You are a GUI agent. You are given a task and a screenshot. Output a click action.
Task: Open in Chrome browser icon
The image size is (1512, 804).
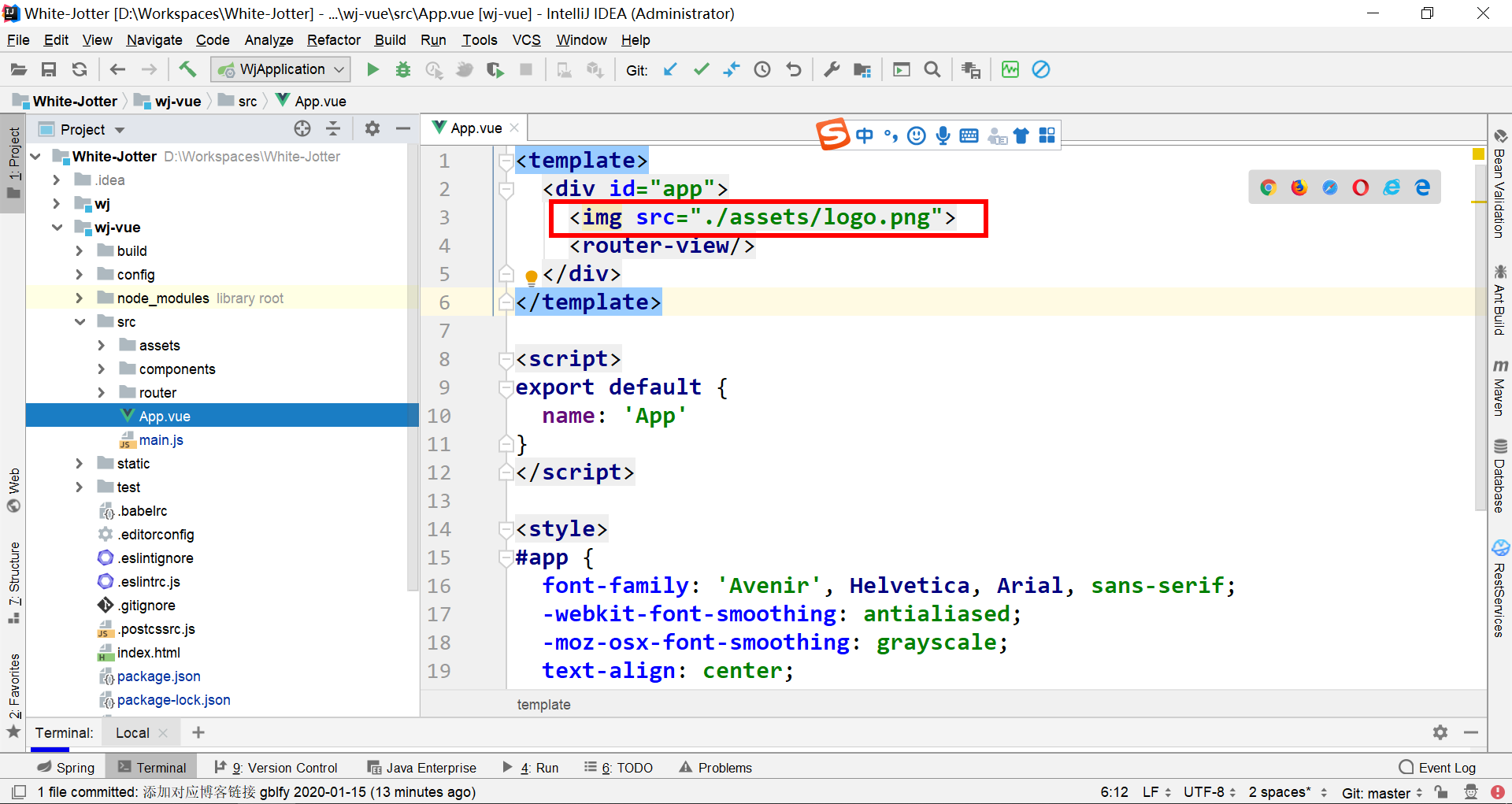tap(1268, 187)
